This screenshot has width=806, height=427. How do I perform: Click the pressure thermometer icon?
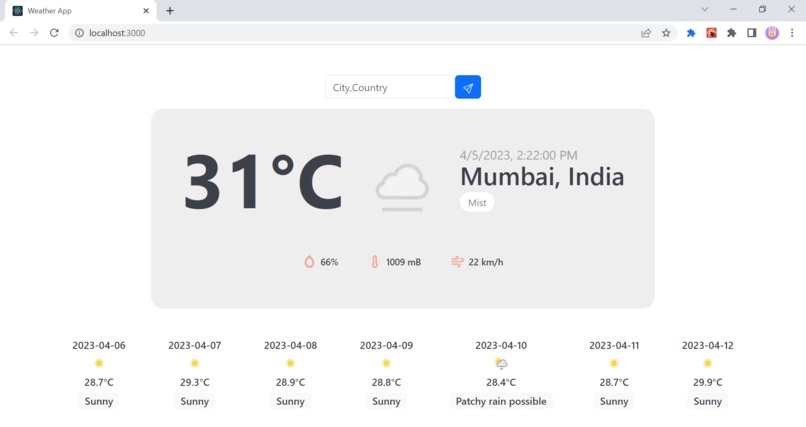pos(375,262)
